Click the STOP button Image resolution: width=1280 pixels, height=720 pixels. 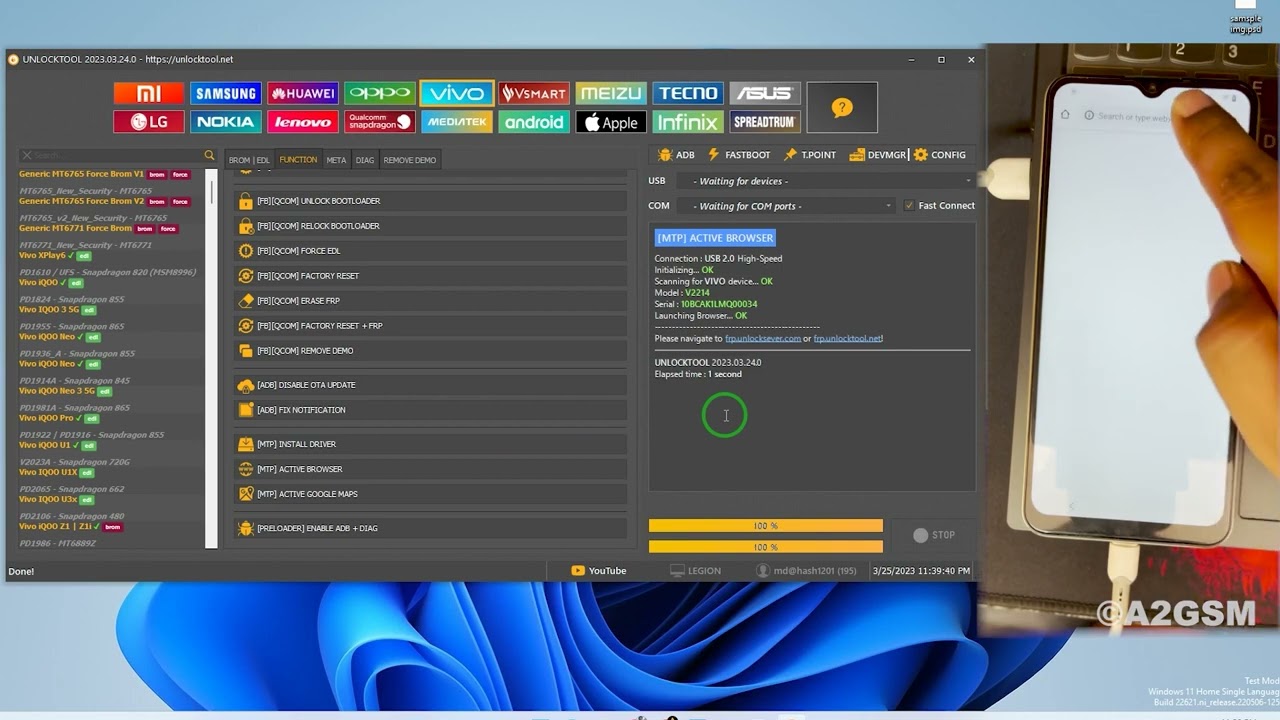click(x=933, y=535)
